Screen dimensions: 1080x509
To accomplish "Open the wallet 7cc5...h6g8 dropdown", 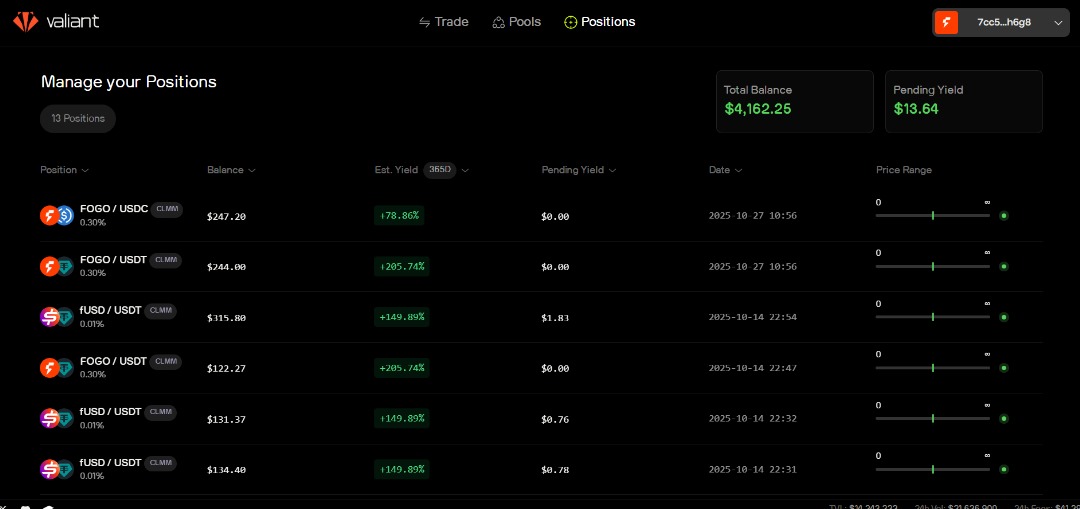I will click(1001, 23).
